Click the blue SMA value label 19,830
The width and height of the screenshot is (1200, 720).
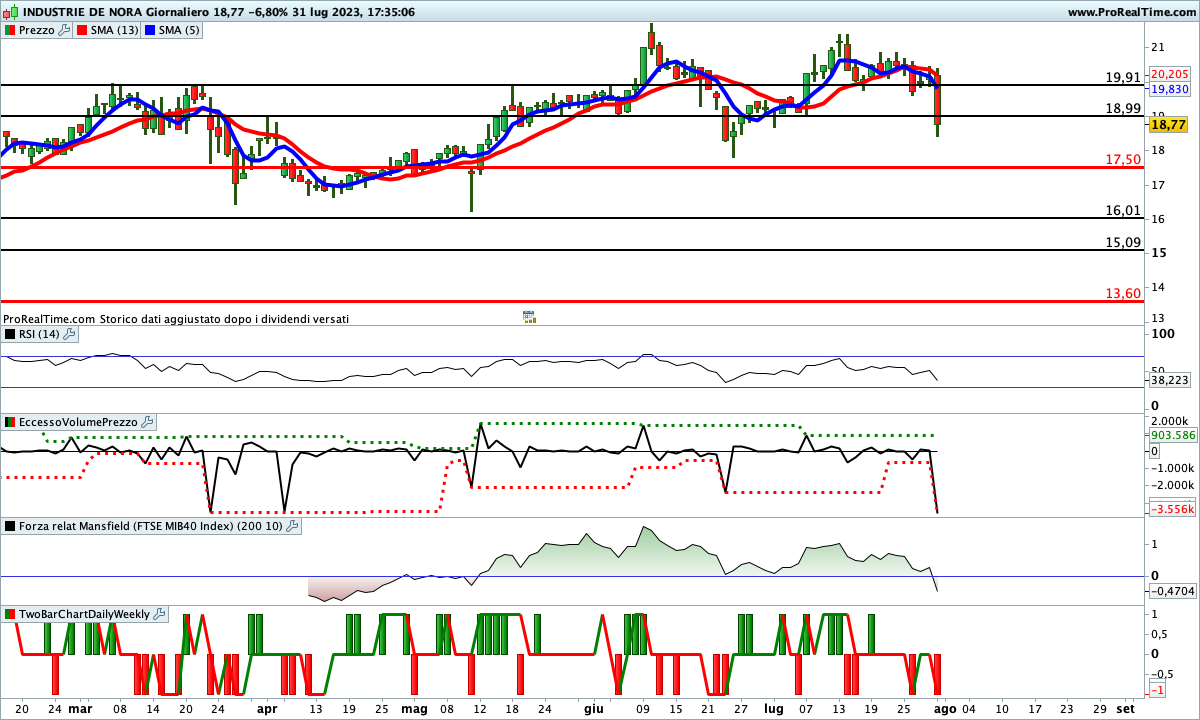1169,88
